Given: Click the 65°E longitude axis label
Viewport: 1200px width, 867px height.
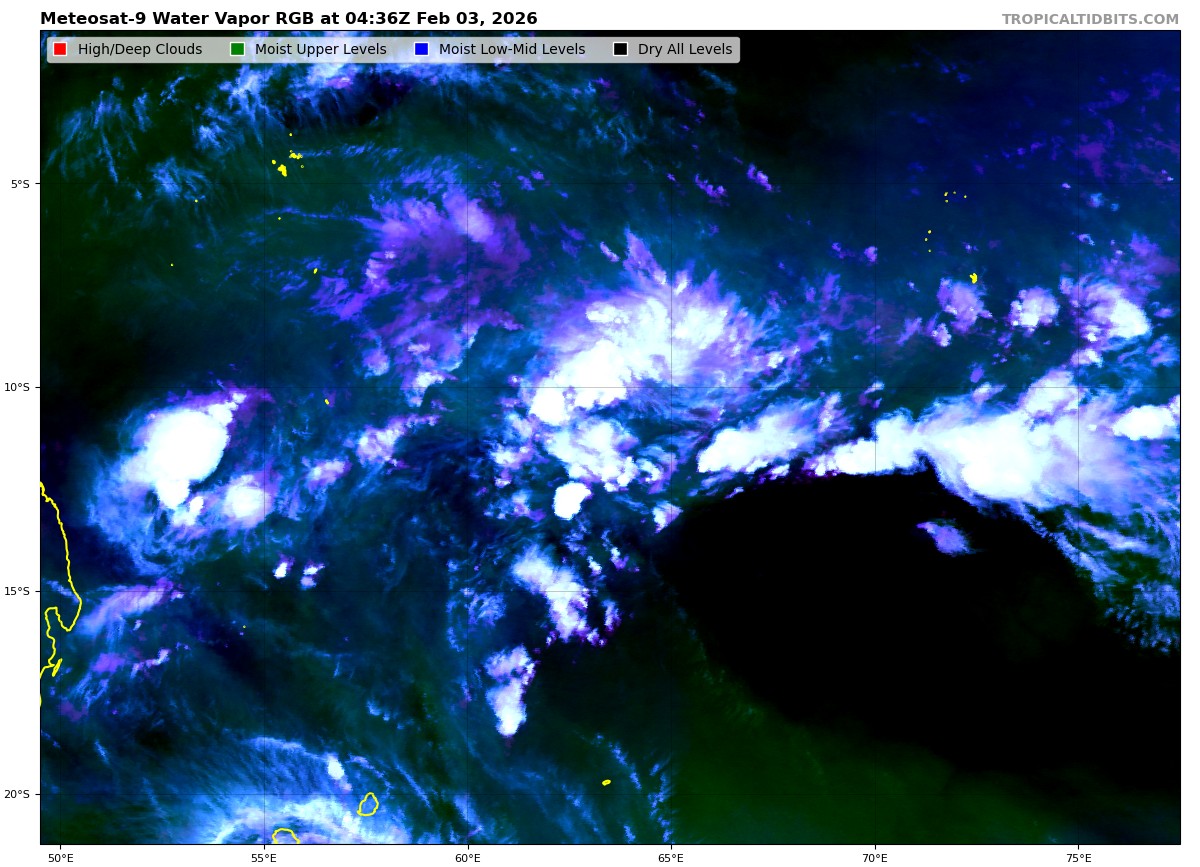Looking at the screenshot, I should click(671, 857).
